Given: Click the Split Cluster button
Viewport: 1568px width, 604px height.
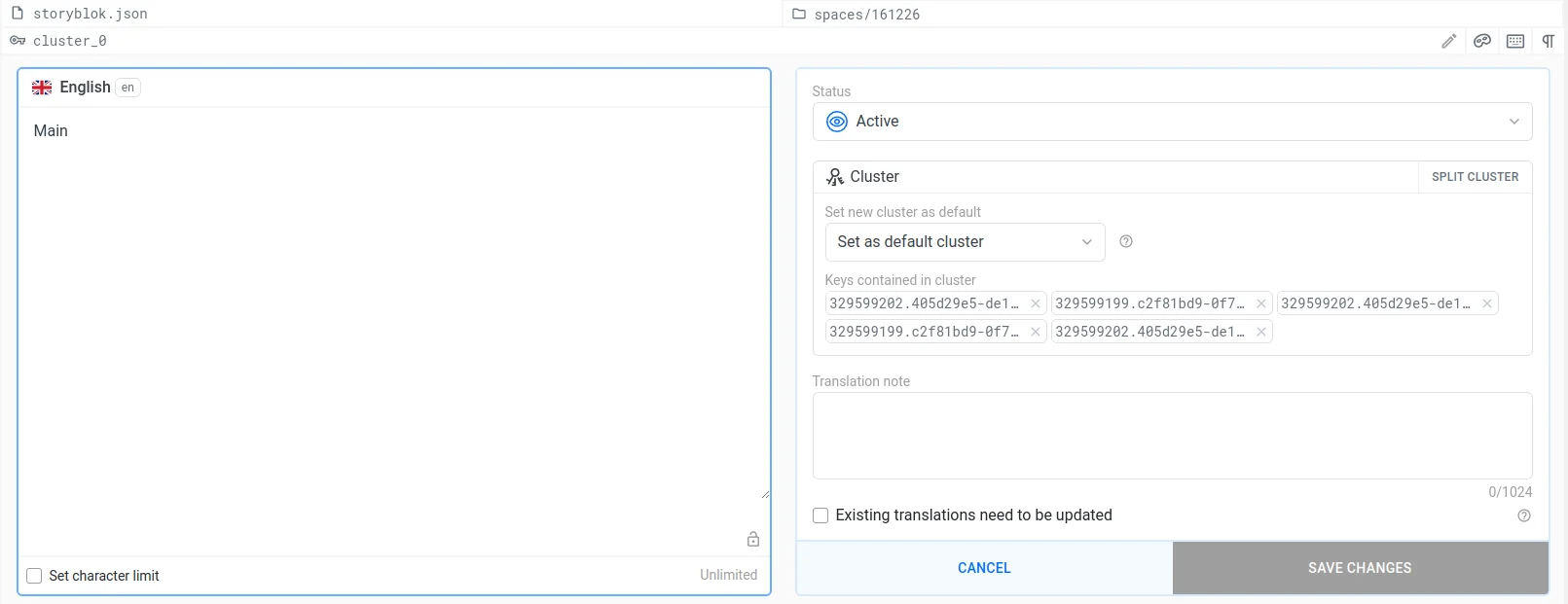Looking at the screenshot, I should click(1474, 177).
